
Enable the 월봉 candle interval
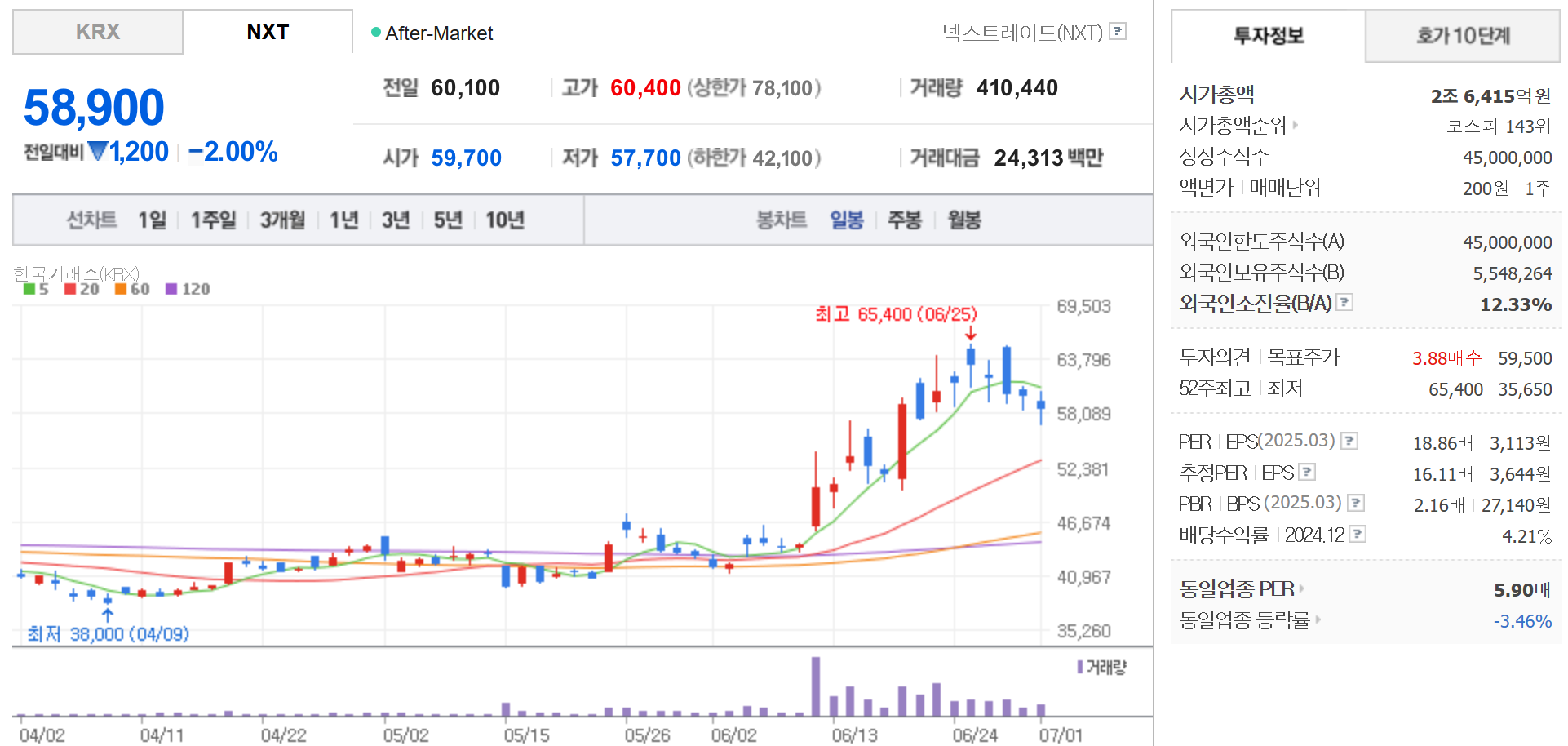[964, 220]
